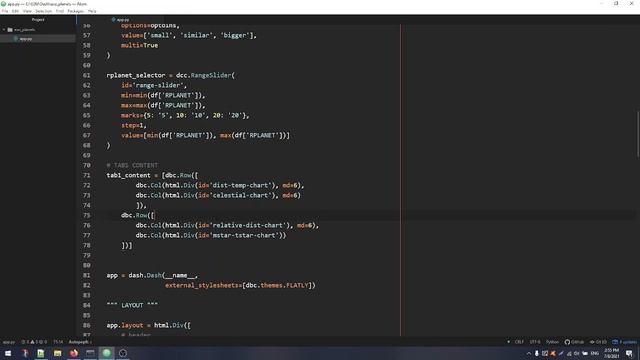Open the Help menu

click(x=92, y=11)
